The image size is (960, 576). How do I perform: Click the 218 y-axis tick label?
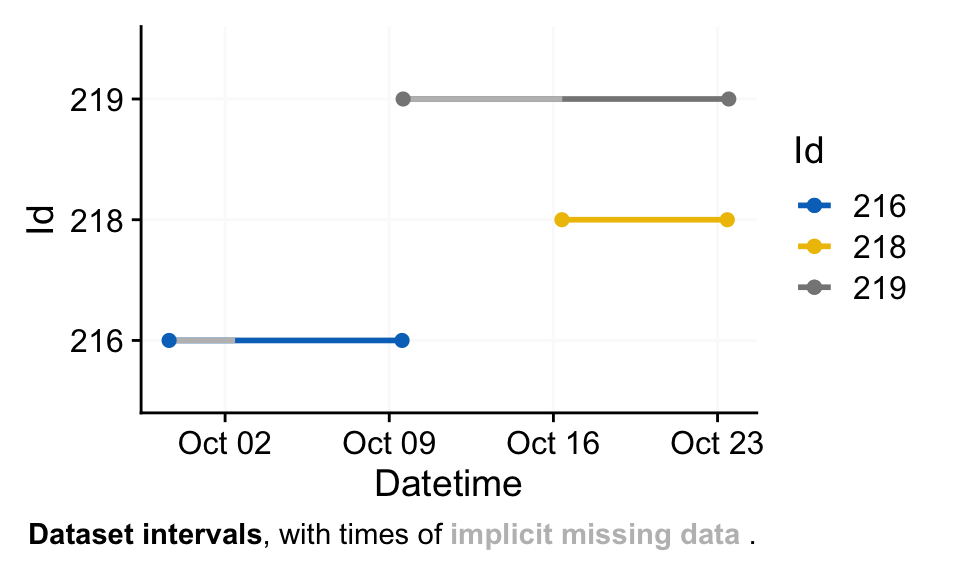96,220
